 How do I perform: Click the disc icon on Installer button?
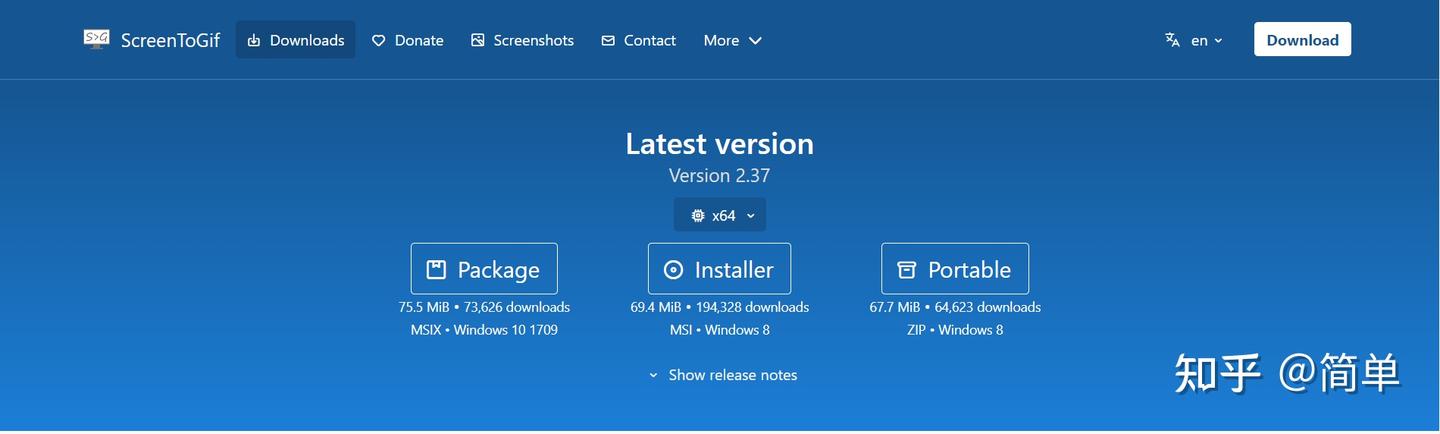click(673, 269)
